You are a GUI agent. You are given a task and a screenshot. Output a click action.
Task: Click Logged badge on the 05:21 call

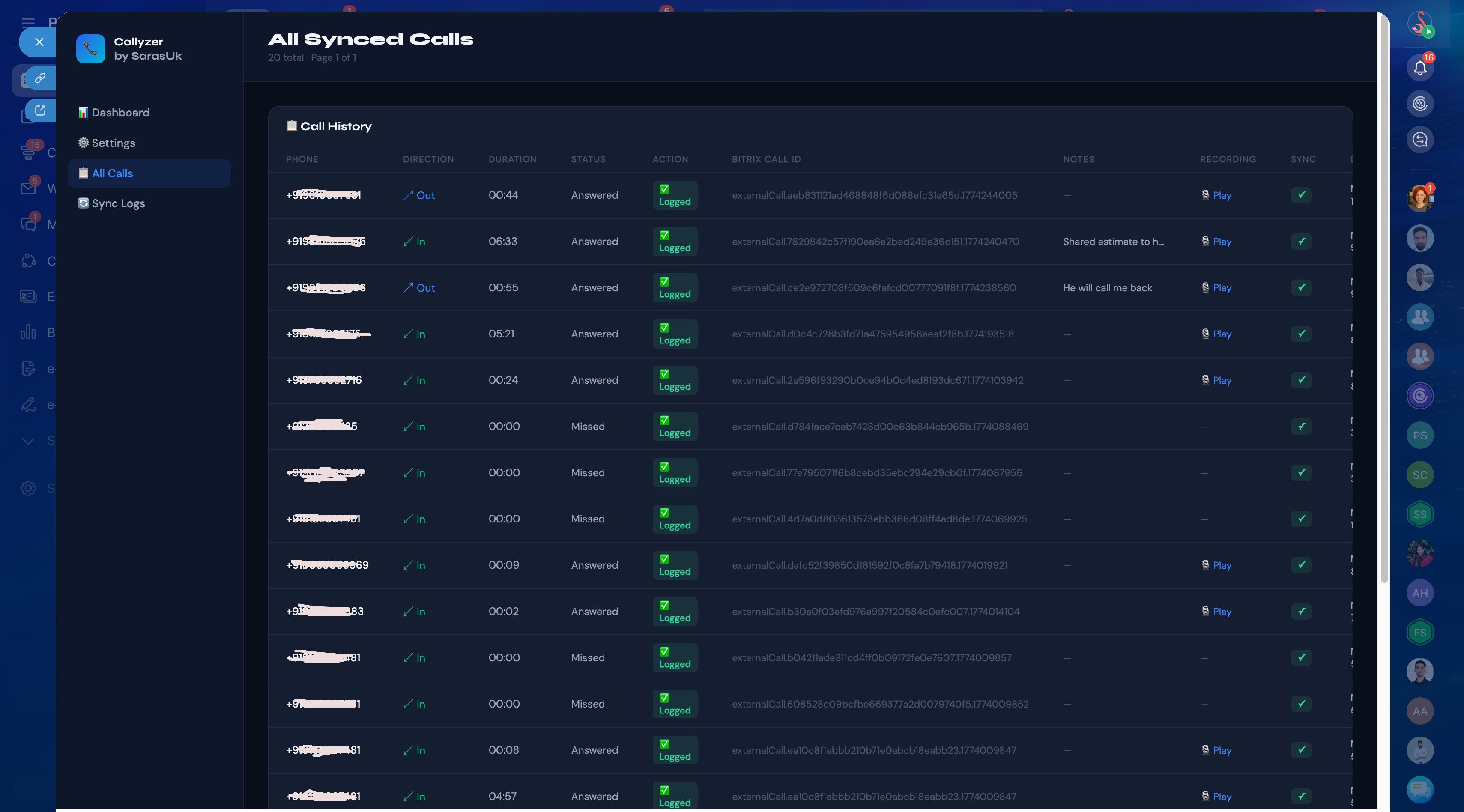[675, 334]
